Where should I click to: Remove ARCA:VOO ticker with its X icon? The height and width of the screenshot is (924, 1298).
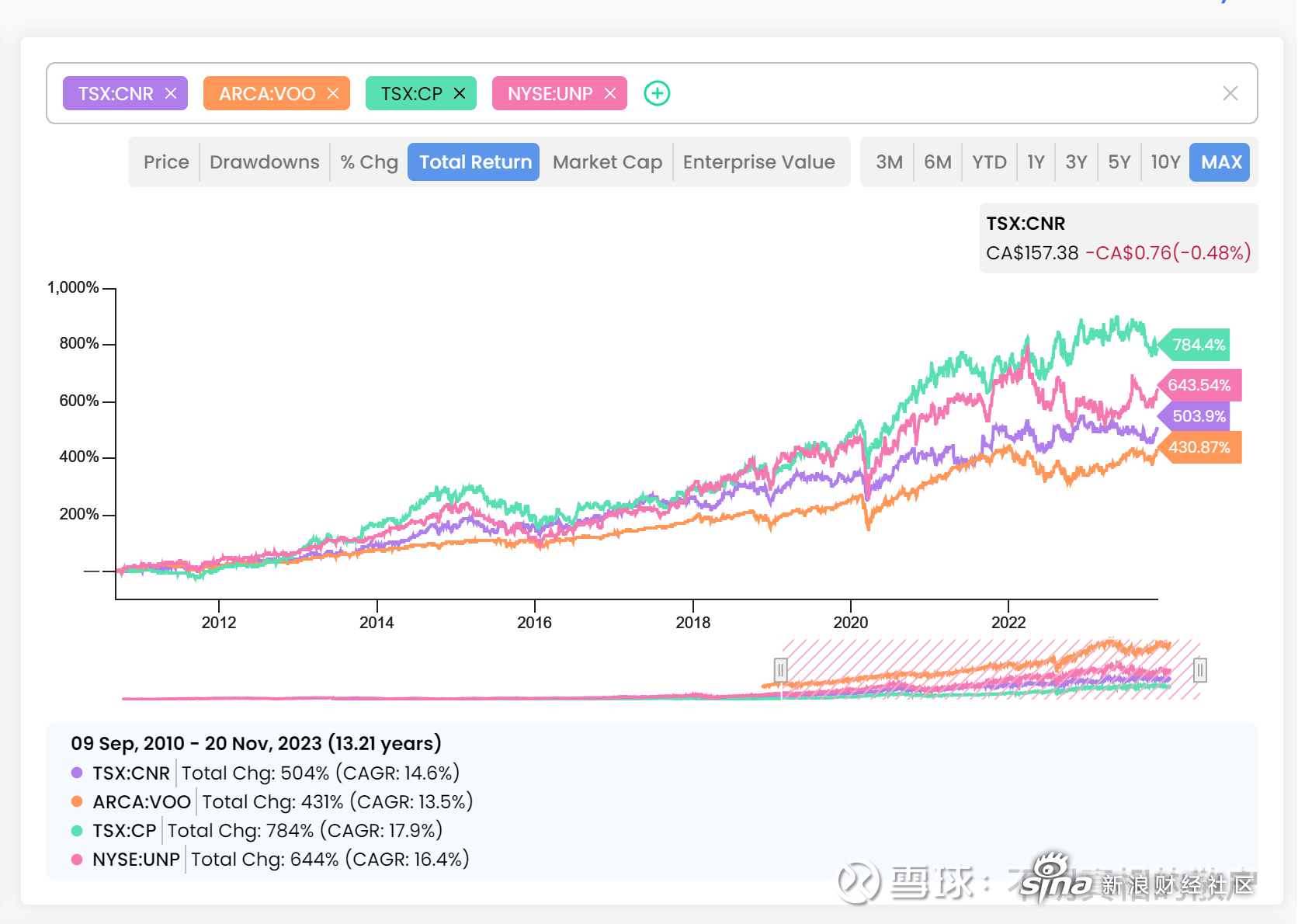coord(333,93)
